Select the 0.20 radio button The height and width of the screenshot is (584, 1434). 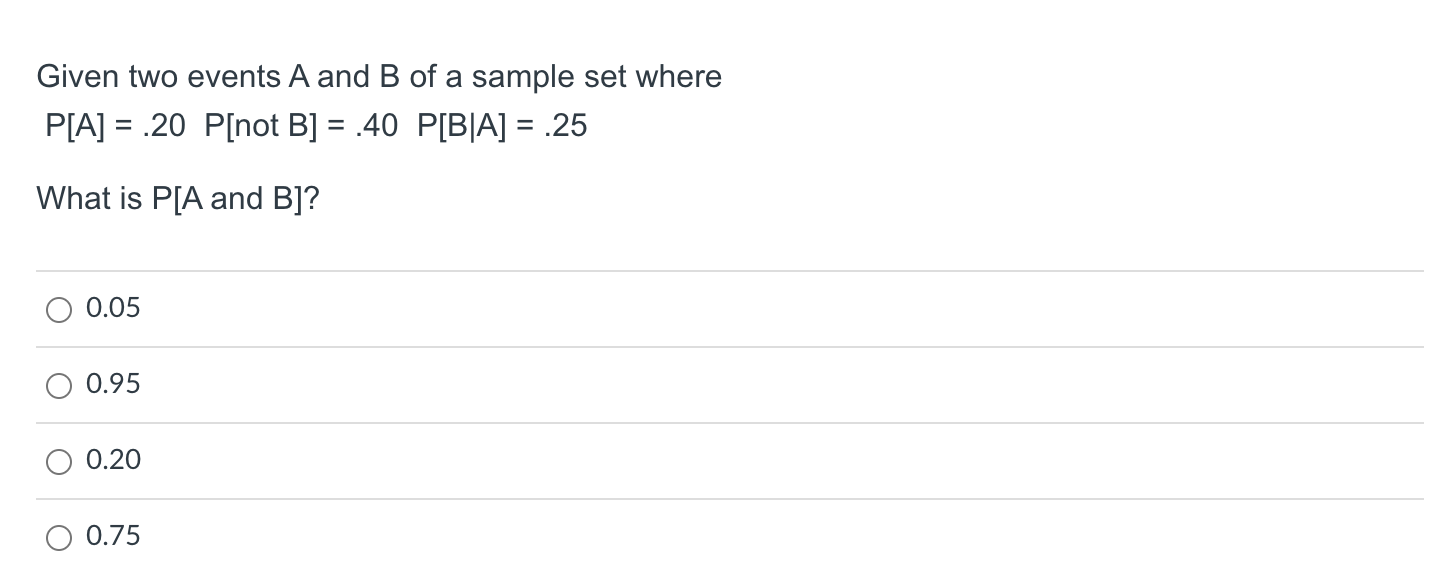(58, 461)
